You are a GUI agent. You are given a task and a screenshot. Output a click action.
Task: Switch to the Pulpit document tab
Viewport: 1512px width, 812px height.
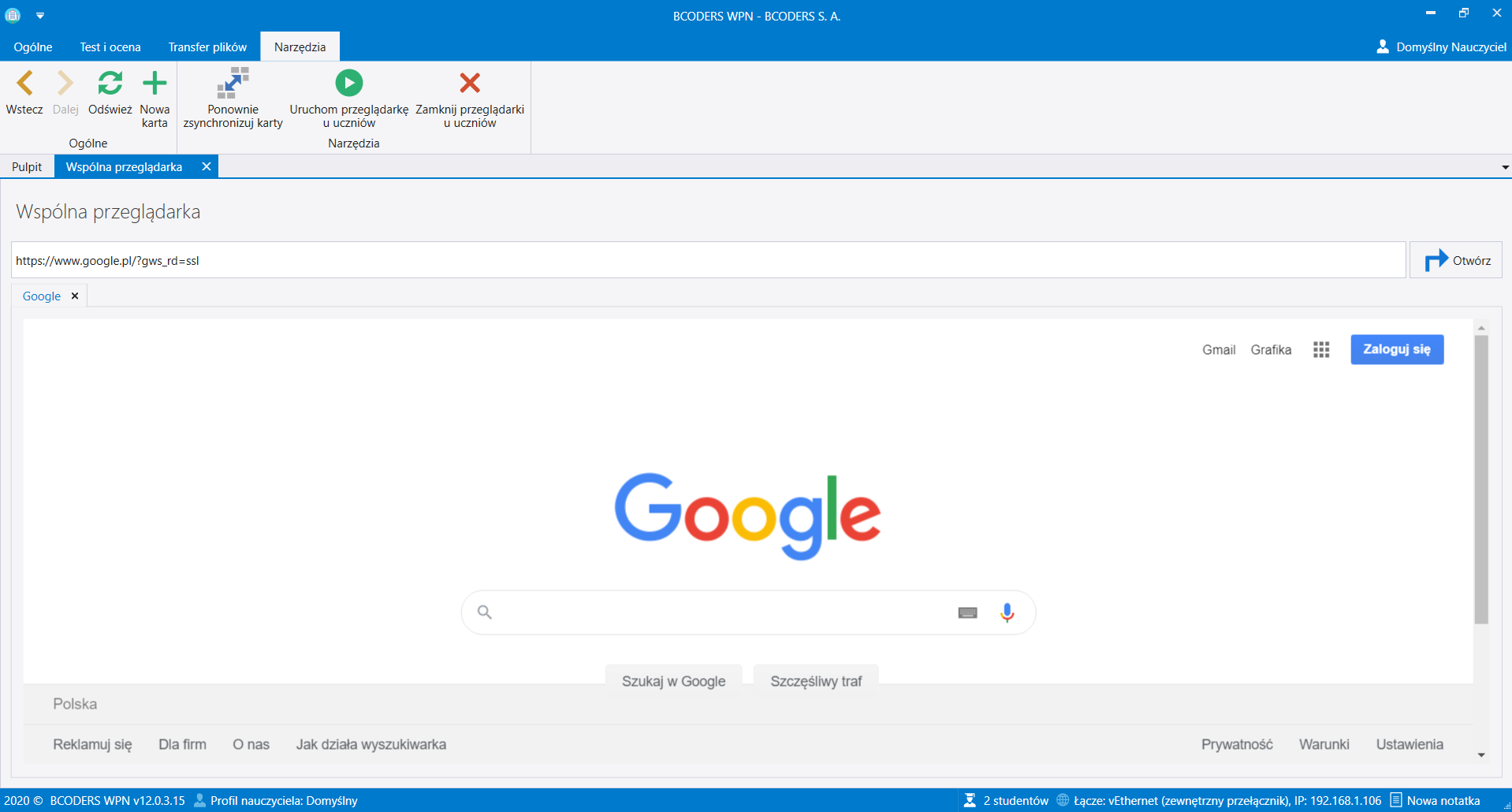(27, 167)
